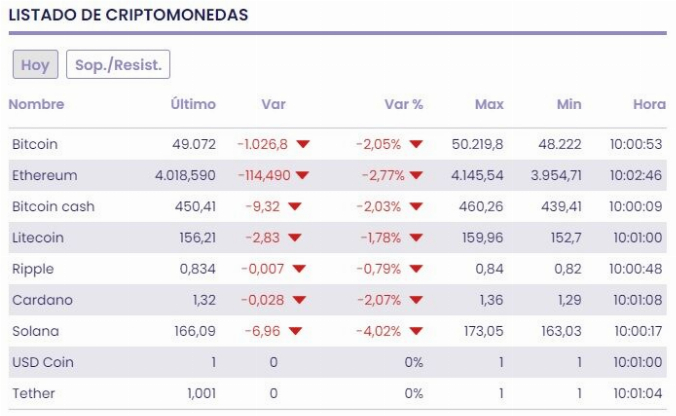Click red arrow next to Ethereum -2,77%

coord(416,176)
